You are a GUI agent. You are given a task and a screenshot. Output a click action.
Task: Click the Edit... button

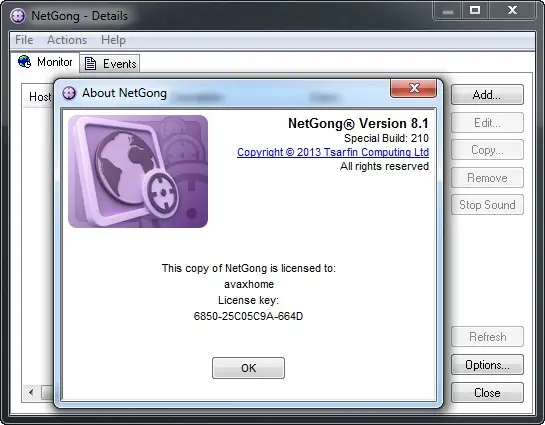(x=487, y=122)
